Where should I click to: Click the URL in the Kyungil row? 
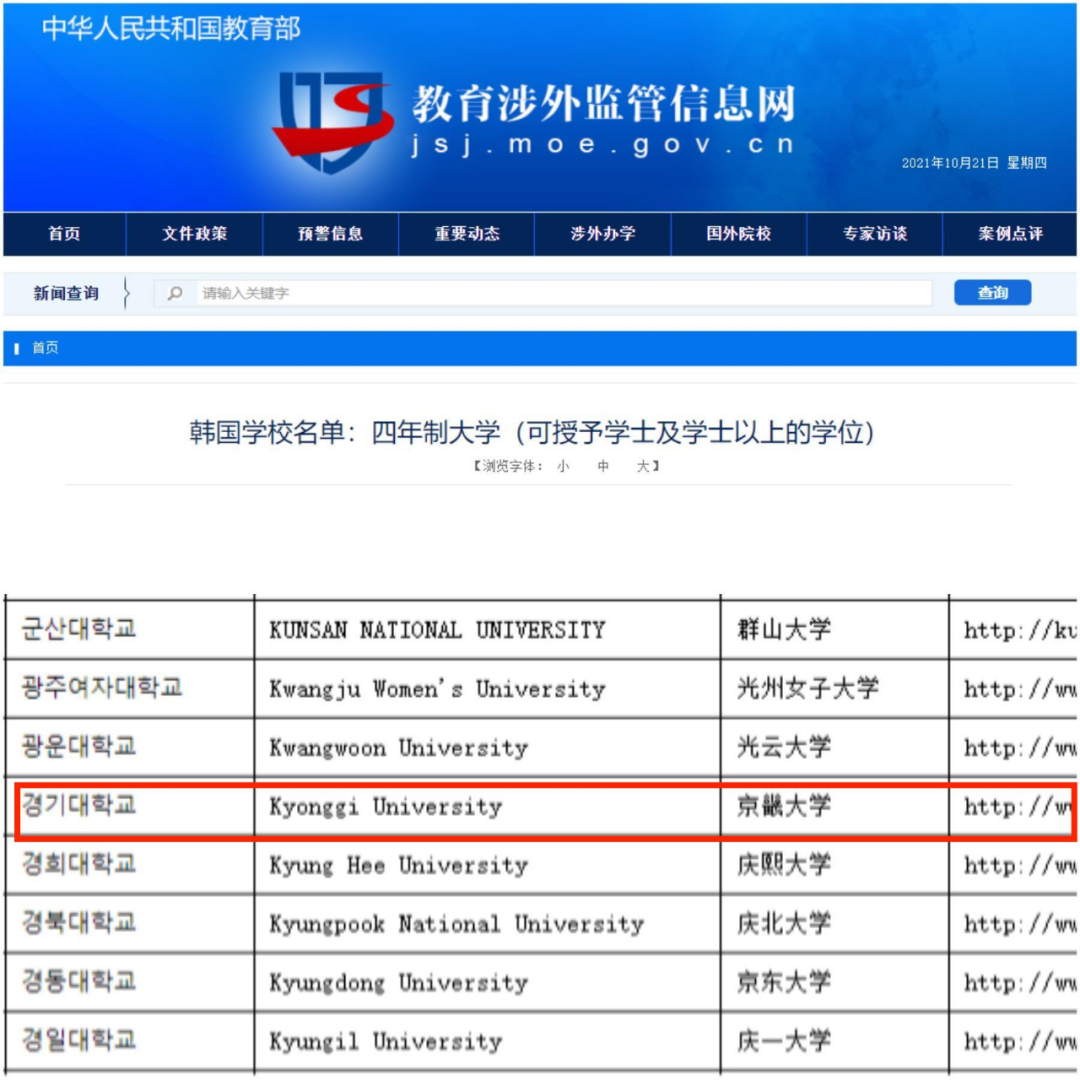(x=1020, y=1042)
